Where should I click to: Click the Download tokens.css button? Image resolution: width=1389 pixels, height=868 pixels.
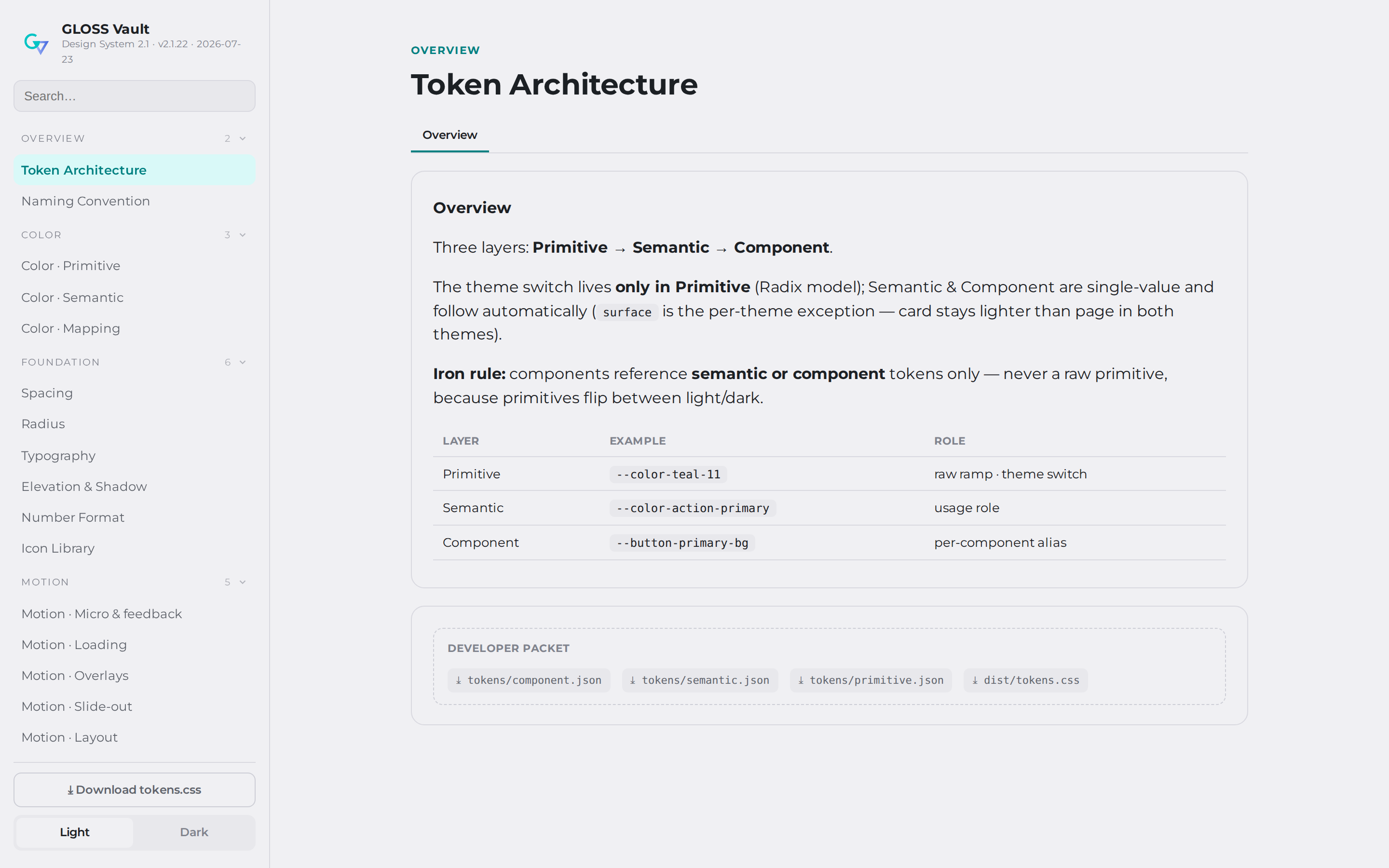(134, 790)
